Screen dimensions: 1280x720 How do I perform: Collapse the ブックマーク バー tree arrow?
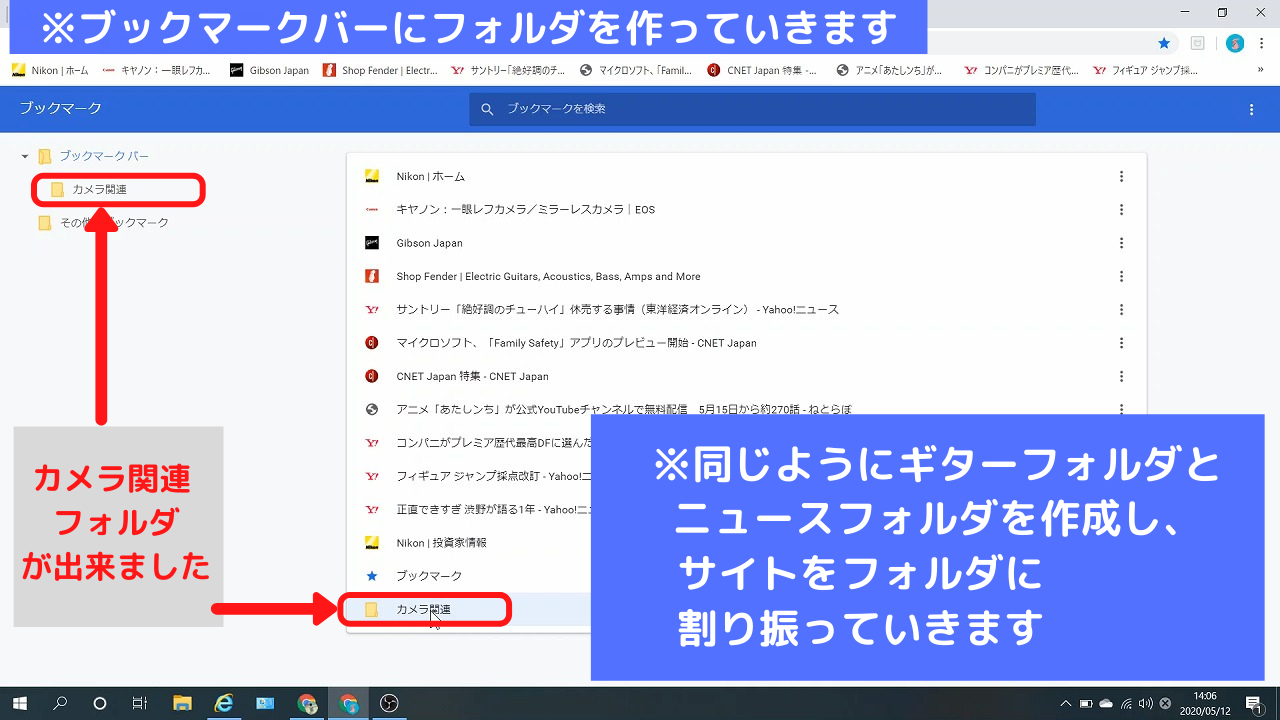[x=25, y=157]
